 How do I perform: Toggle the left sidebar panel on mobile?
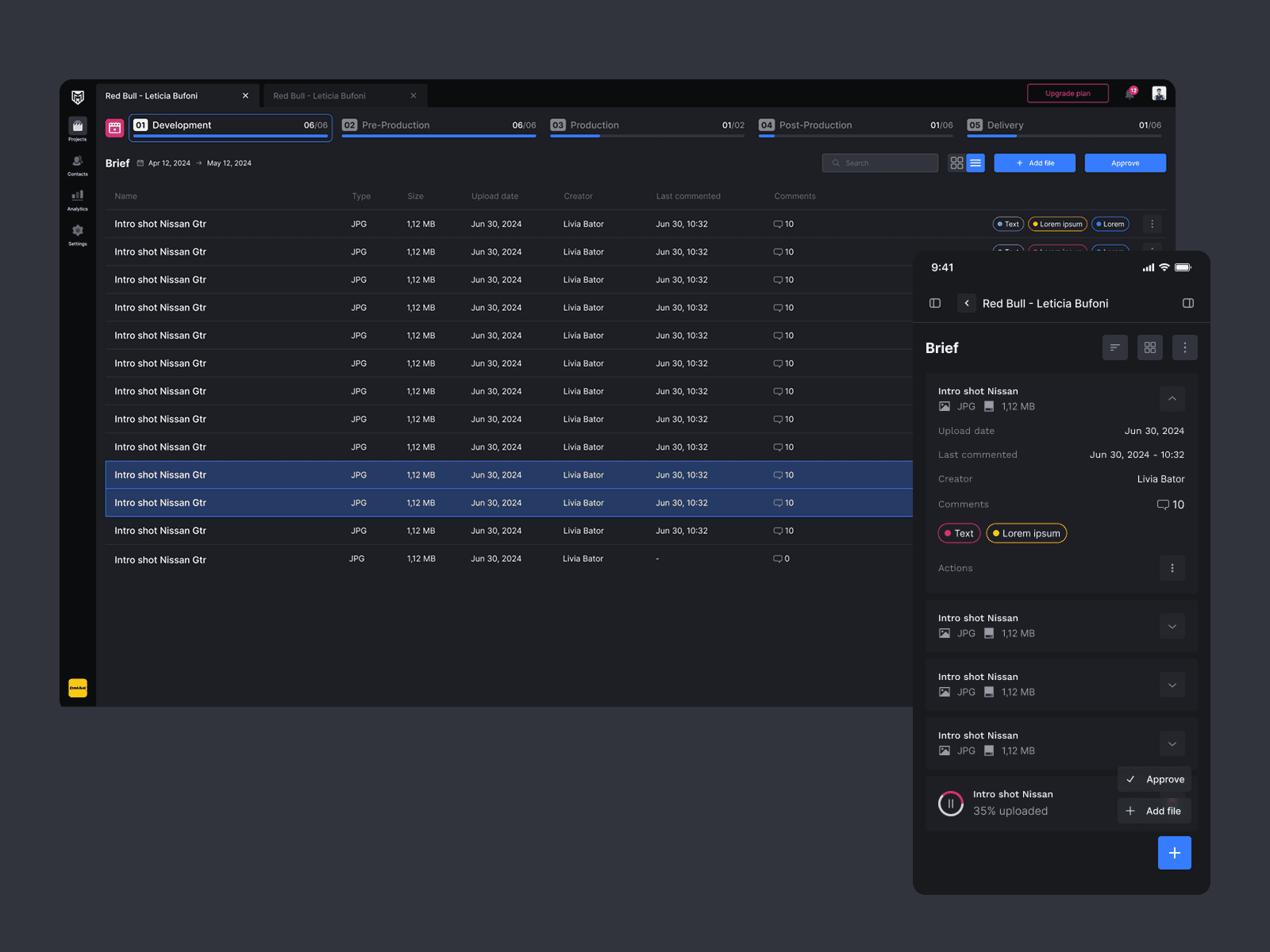point(935,303)
